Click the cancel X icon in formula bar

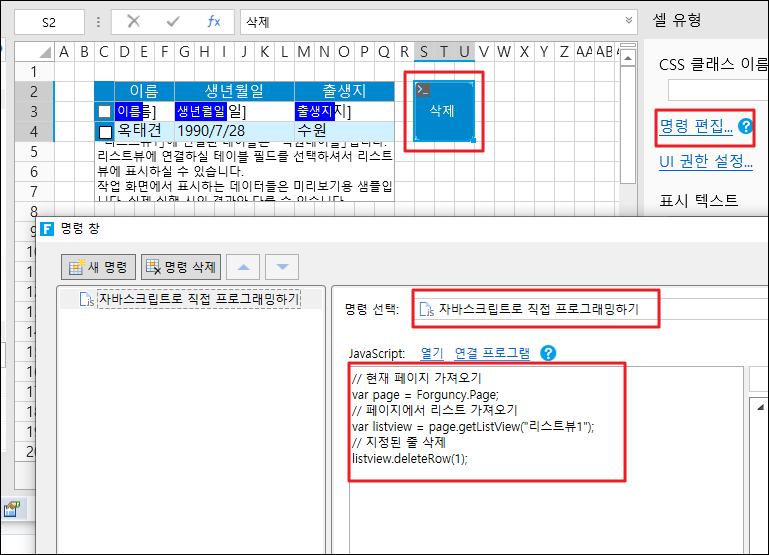click(134, 21)
